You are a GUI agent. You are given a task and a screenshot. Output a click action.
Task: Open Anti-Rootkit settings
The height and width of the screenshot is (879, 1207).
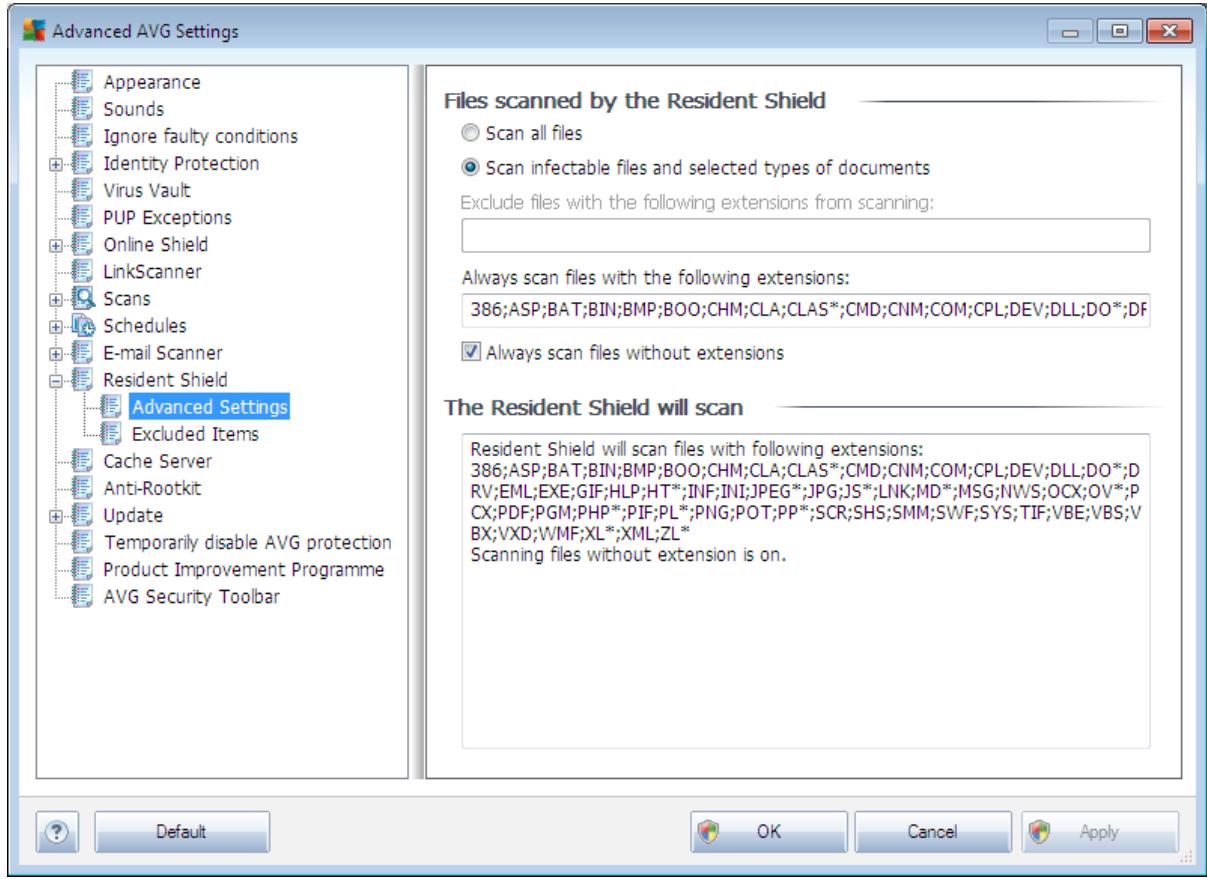point(151,488)
